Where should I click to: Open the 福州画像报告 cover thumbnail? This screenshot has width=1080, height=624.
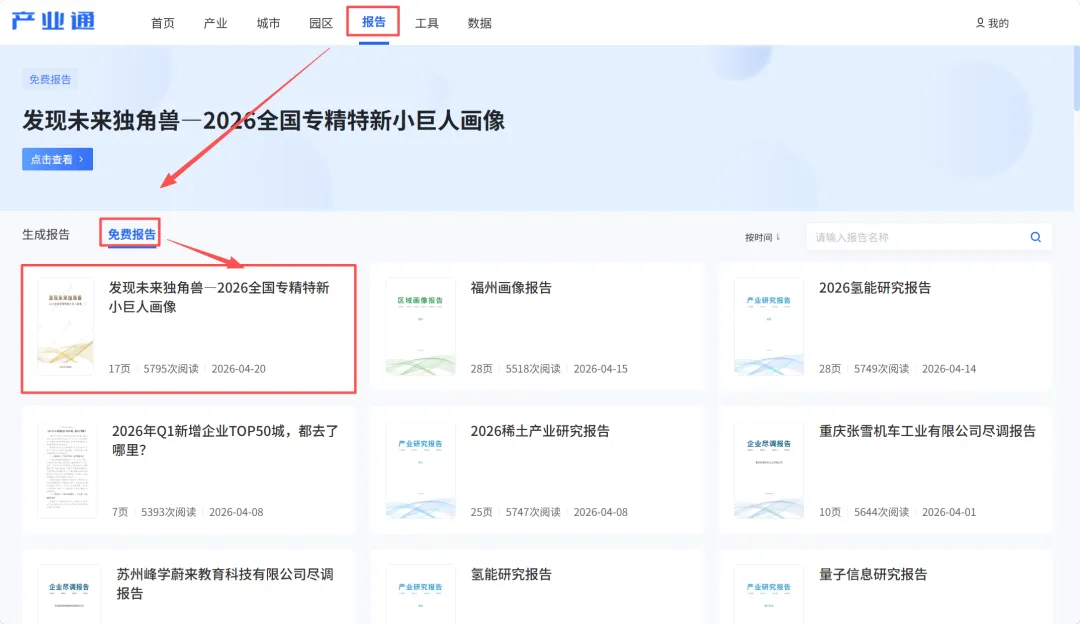(x=420, y=326)
